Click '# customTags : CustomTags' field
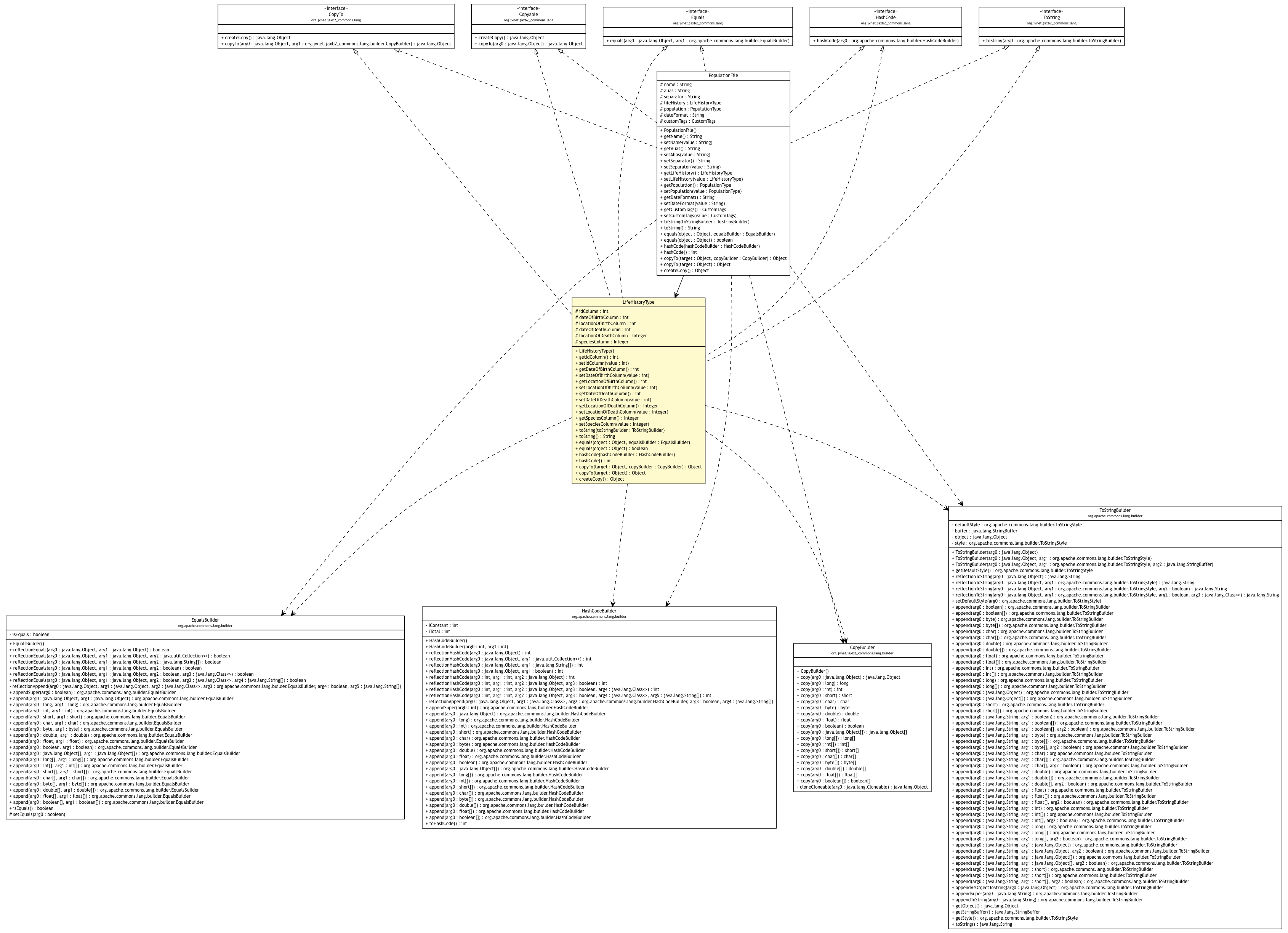The height and width of the screenshot is (933, 1288). [x=688, y=122]
